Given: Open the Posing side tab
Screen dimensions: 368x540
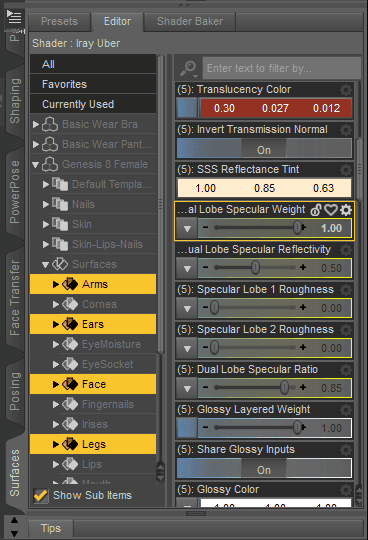Looking at the screenshot, I should pos(15,392).
